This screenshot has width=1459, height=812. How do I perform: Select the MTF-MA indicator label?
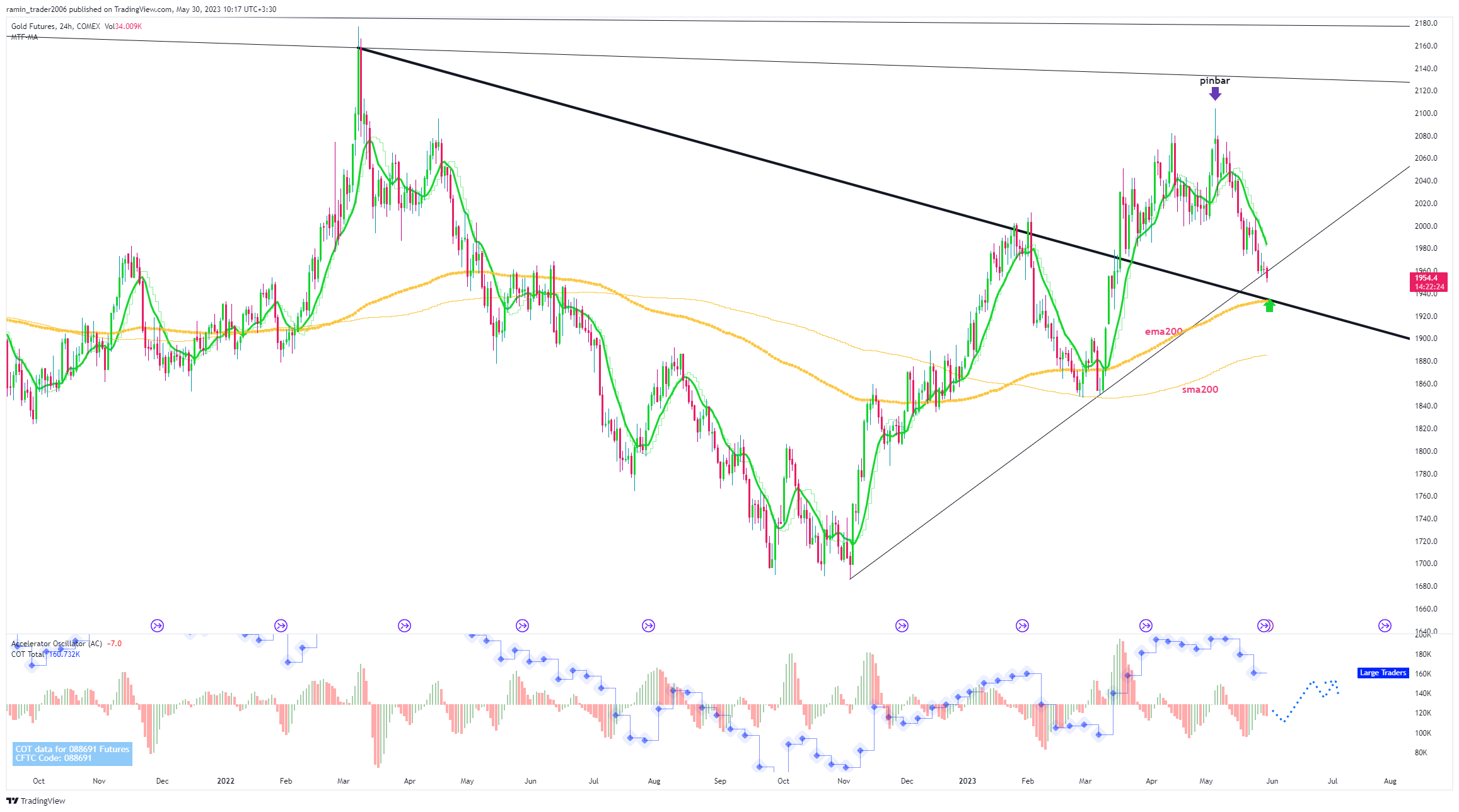(x=24, y=37)
